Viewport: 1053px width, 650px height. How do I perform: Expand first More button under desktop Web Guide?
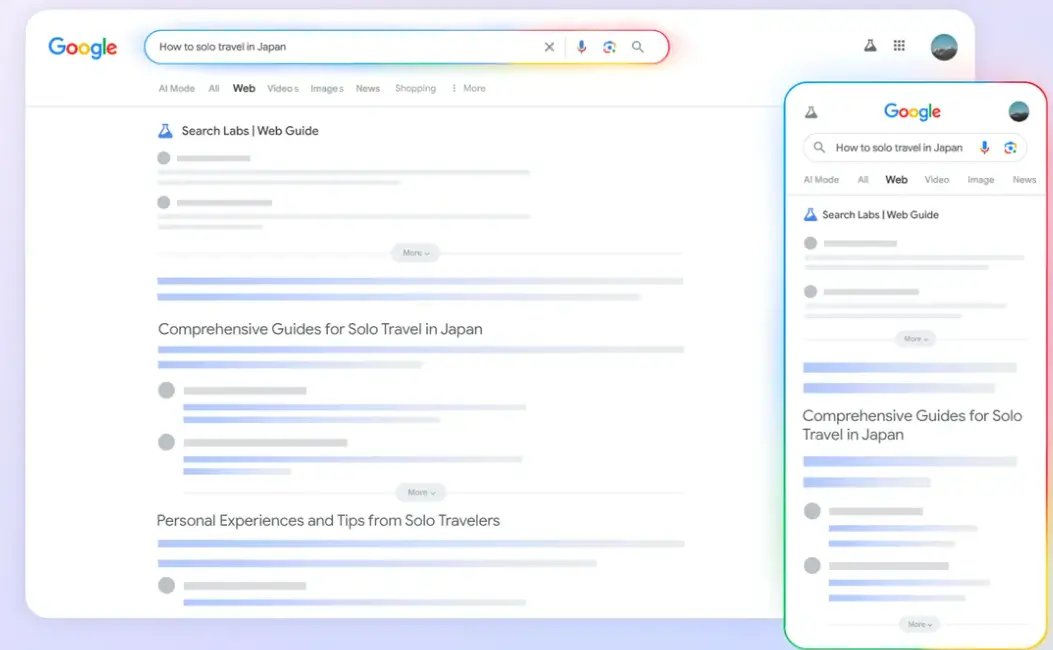416,253
